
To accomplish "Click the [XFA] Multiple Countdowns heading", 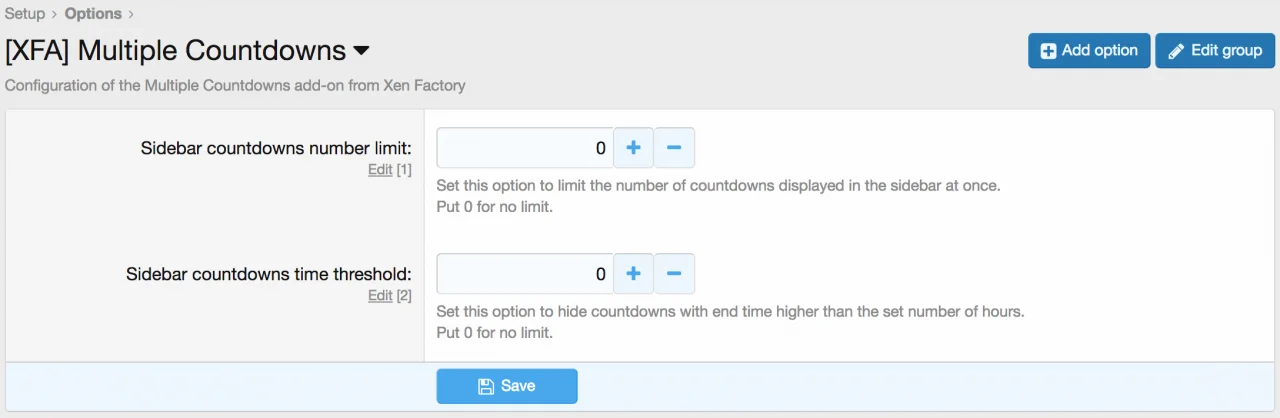I will pyautogui.click(x=175, y=50).
